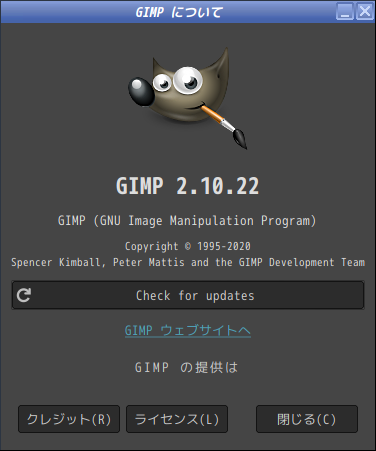Click the Copyright © 1995-2020 text
376x451 pixels.
(x=188, y=246)
